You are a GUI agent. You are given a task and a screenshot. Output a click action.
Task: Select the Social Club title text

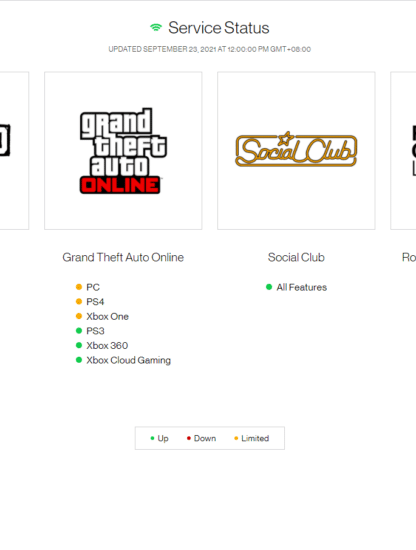(296, 257)
